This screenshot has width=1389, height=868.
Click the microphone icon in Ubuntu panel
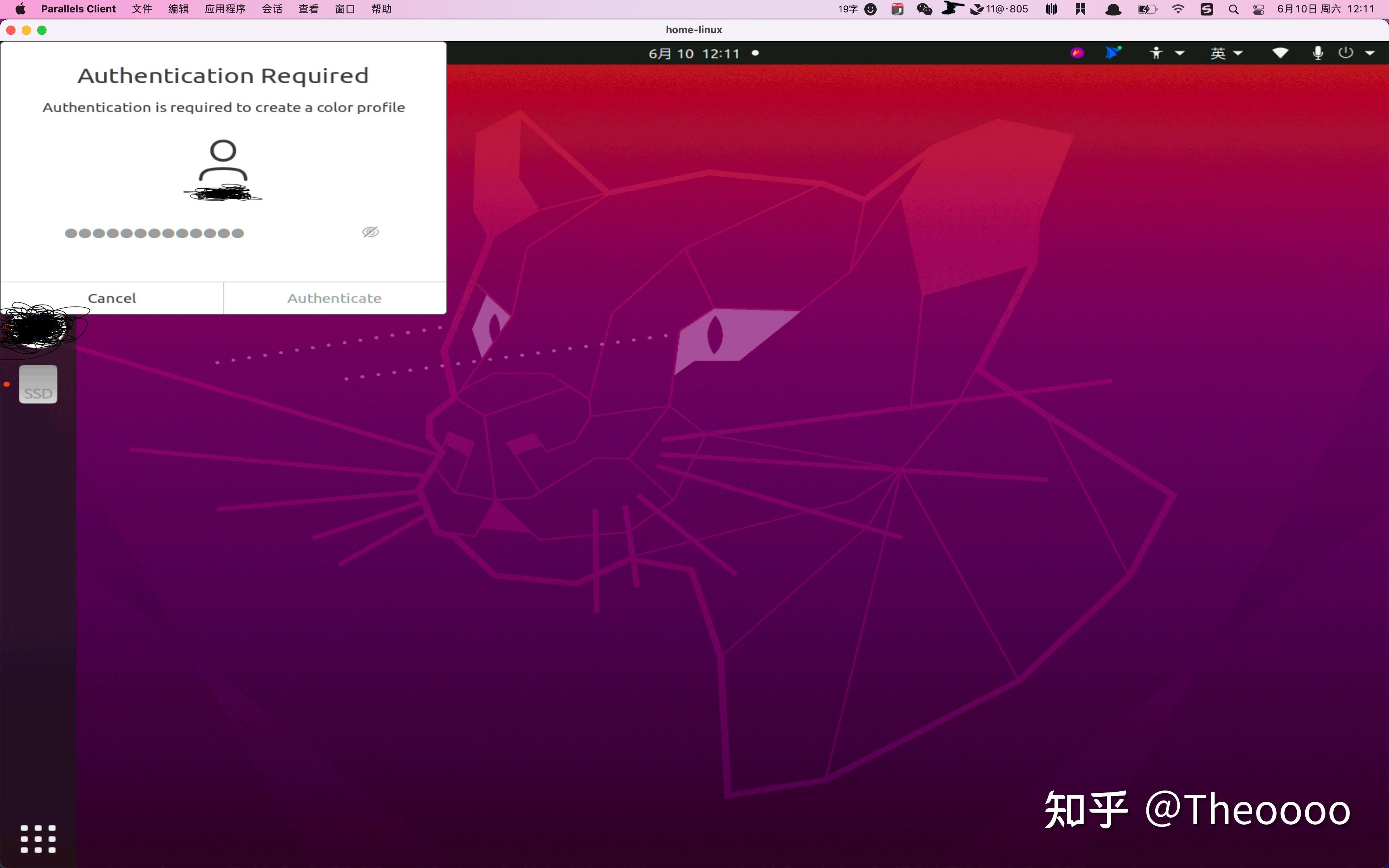1318,53
